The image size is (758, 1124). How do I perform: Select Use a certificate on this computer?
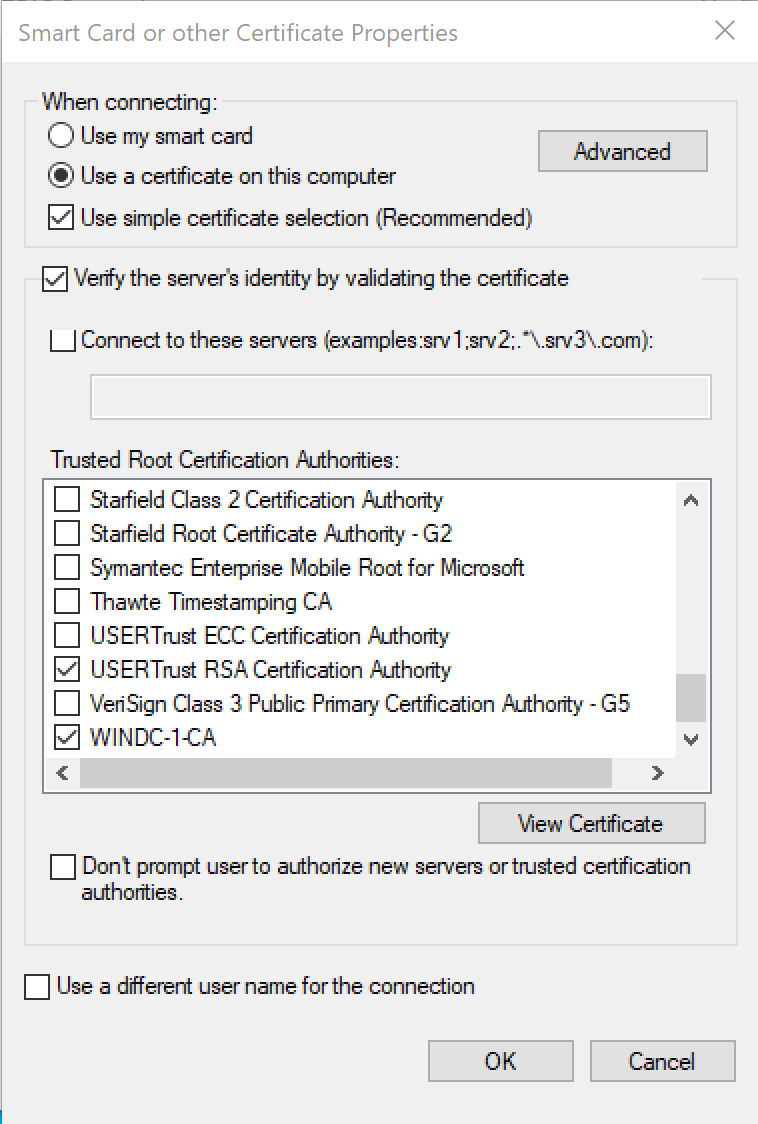pos(61,175)
